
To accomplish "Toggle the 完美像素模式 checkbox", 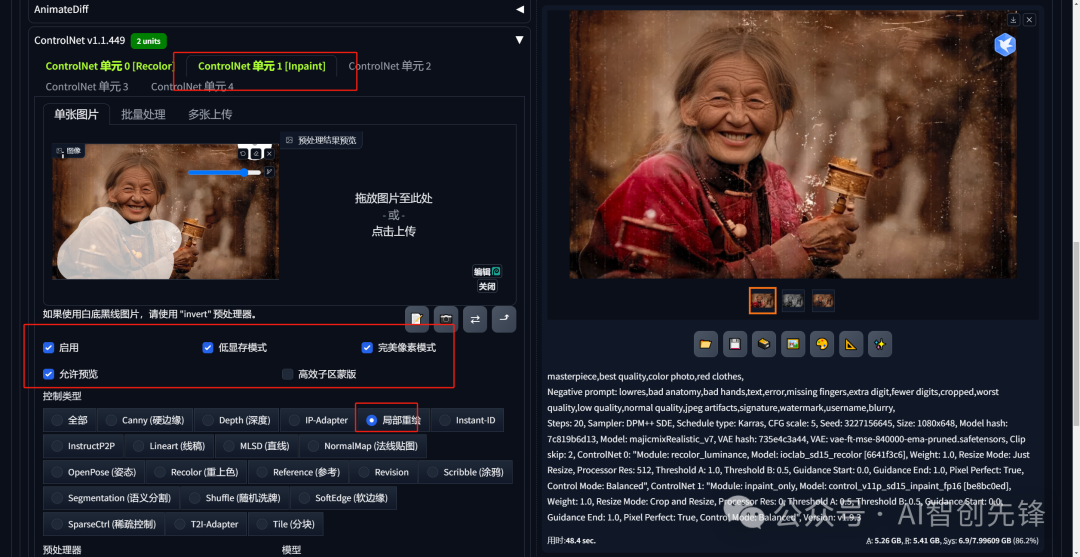I will 367,348.
